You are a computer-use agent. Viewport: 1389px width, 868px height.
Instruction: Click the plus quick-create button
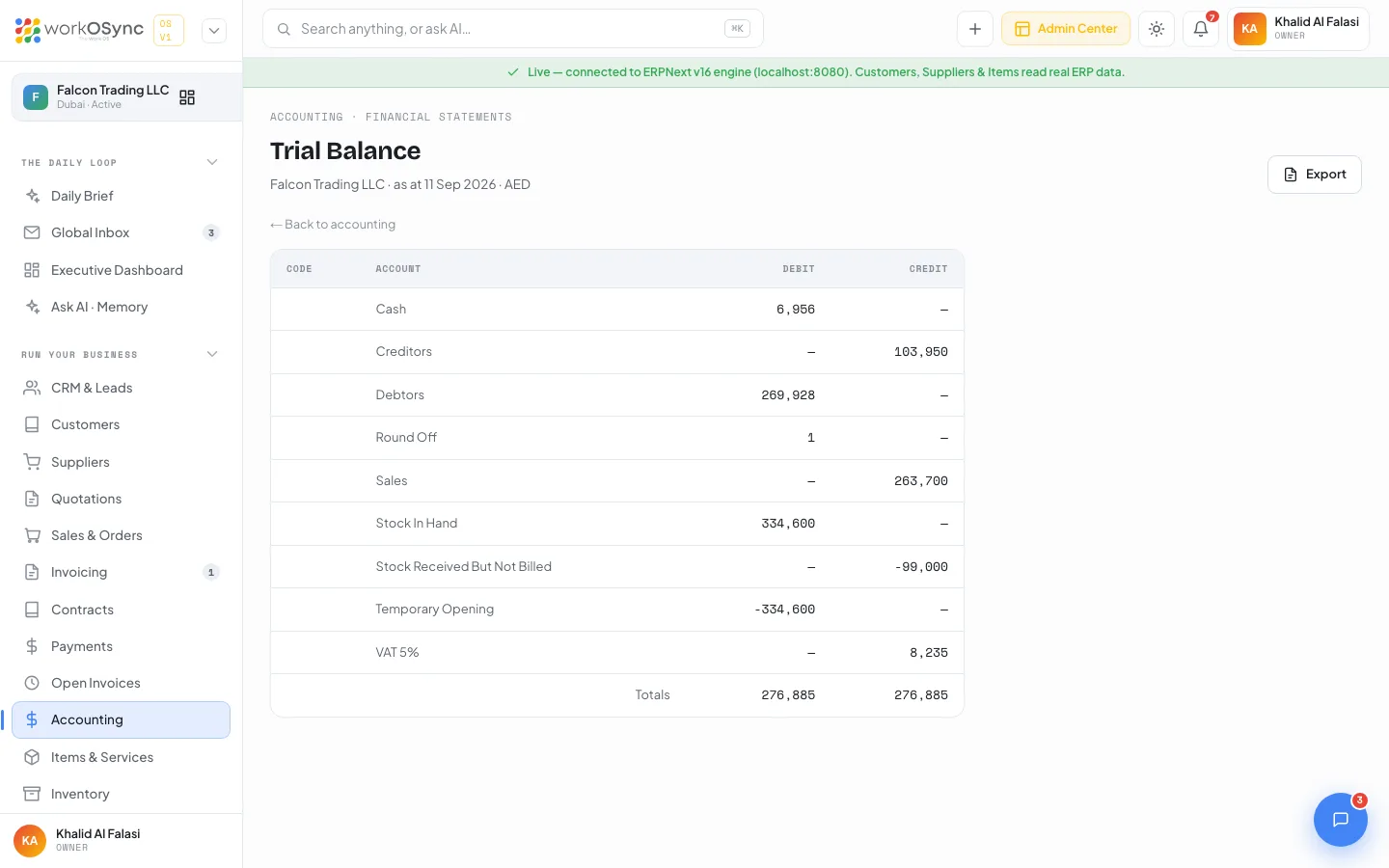point(975,29)
